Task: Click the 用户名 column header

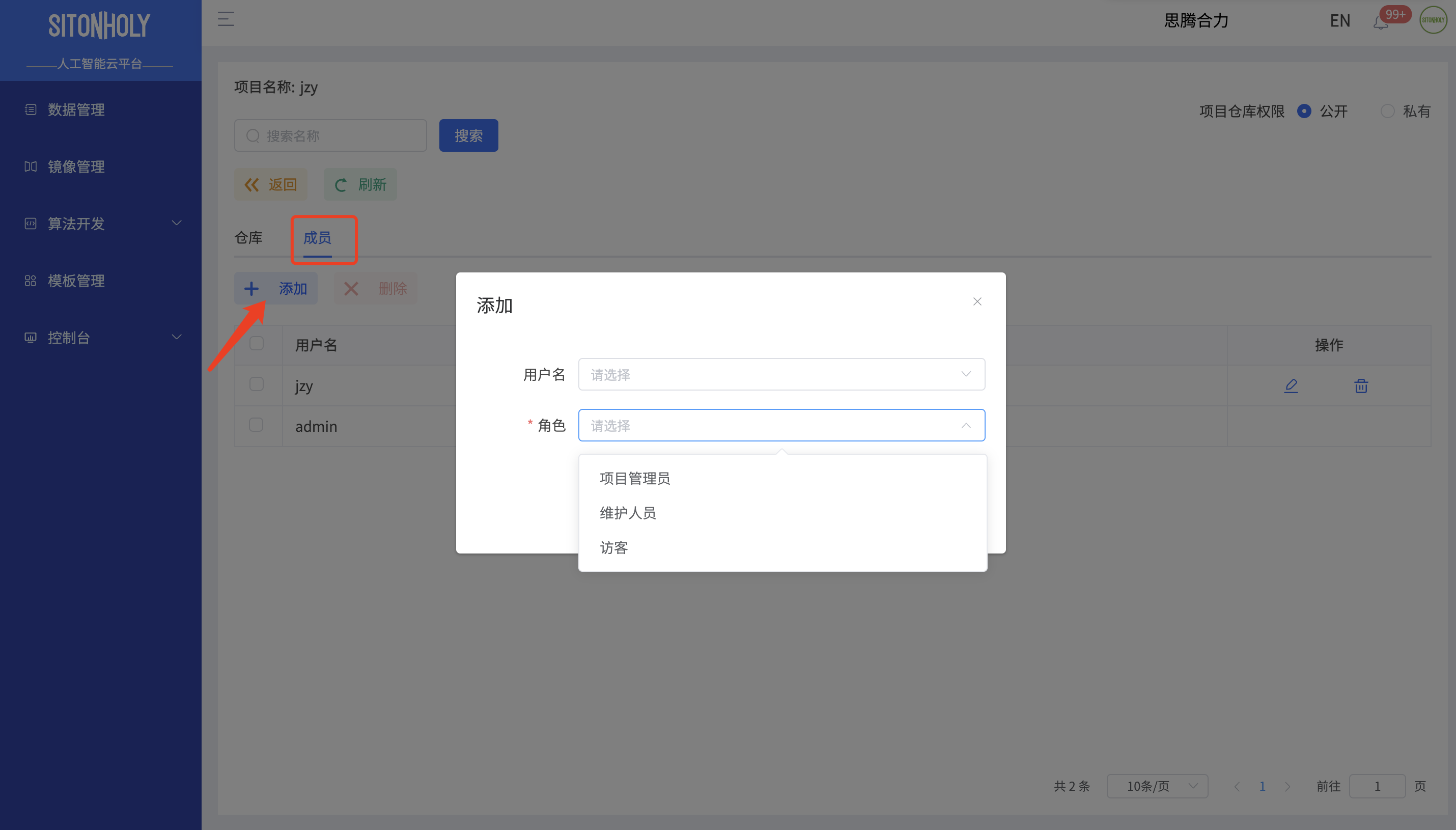Action: 316,345
